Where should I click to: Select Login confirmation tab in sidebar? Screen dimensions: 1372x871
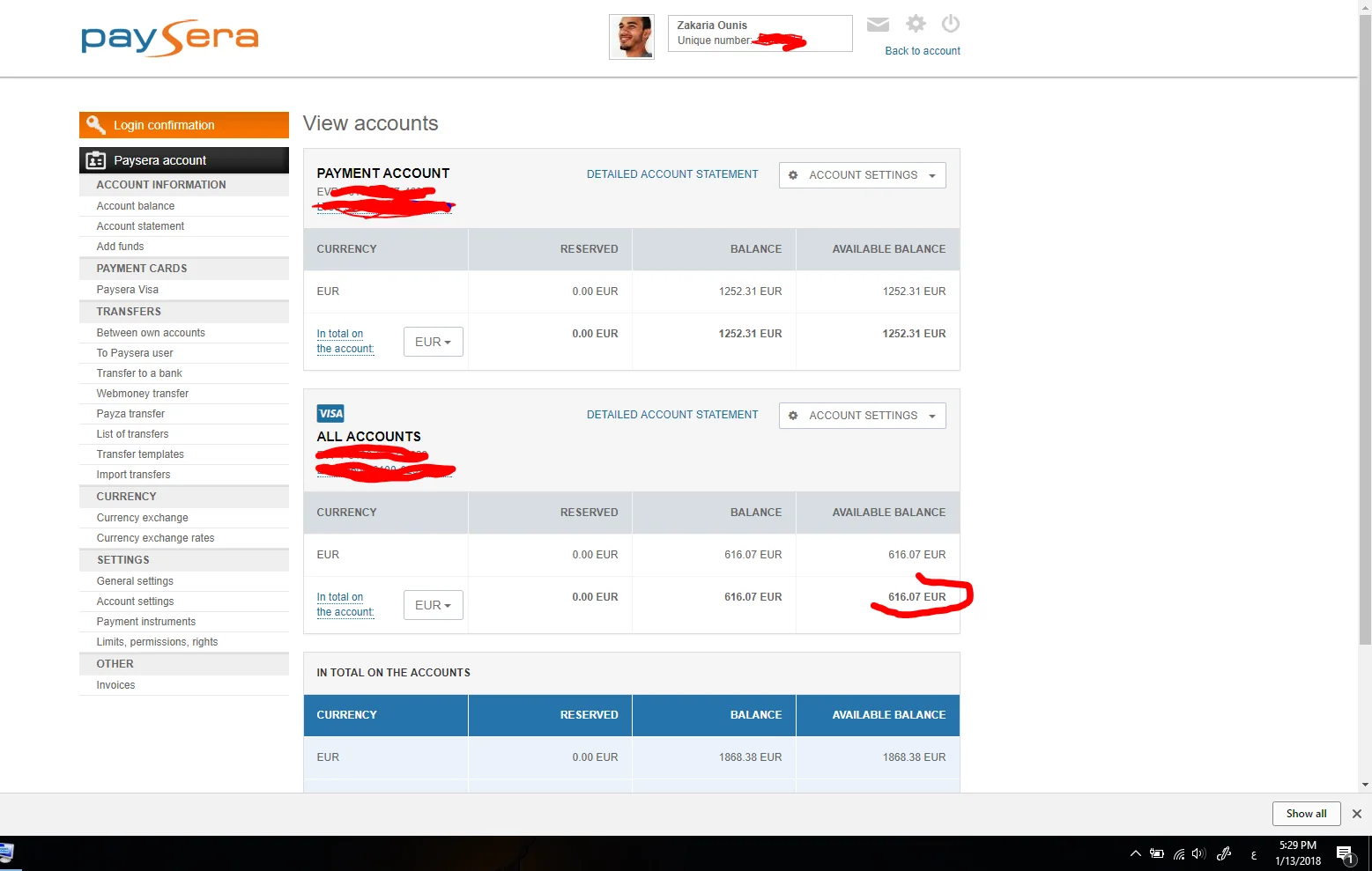click(184, 125)
